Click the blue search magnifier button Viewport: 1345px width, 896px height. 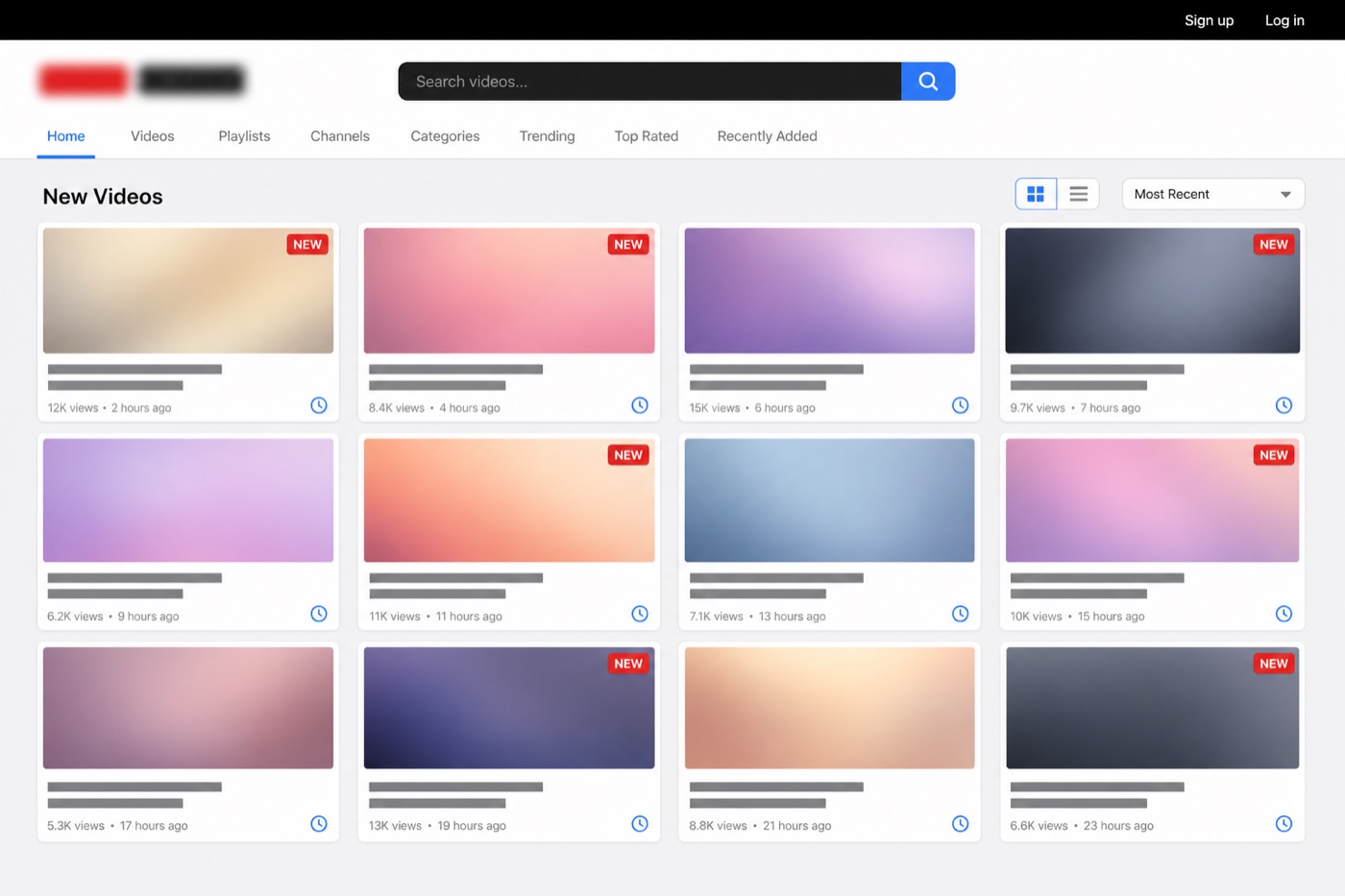tap(928, 82)
